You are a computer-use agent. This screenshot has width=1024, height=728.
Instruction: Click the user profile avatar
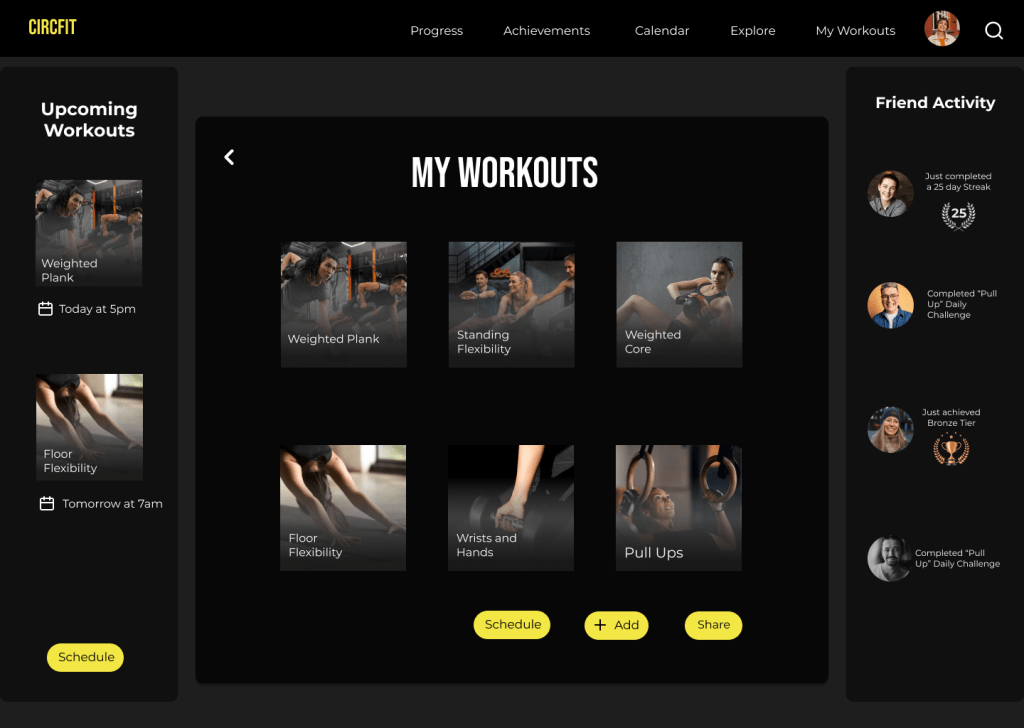(942, 29)
